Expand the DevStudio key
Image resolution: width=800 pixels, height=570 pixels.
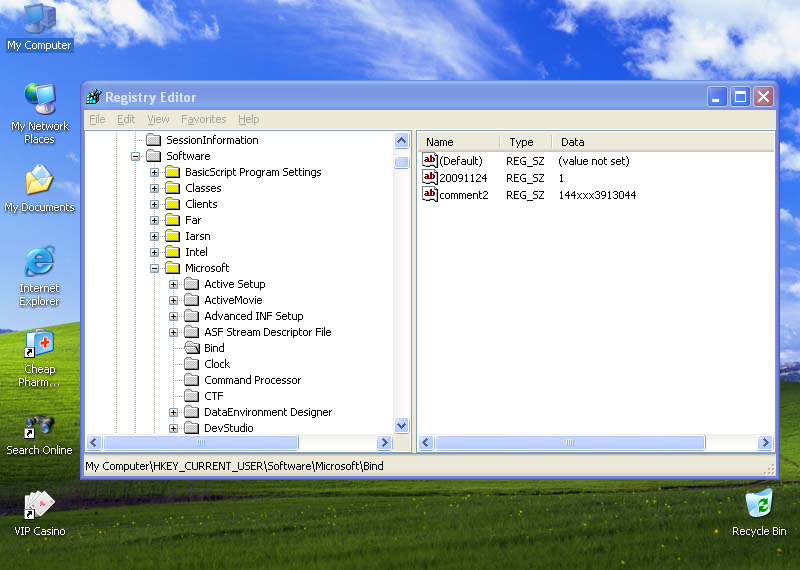(173, 428)
